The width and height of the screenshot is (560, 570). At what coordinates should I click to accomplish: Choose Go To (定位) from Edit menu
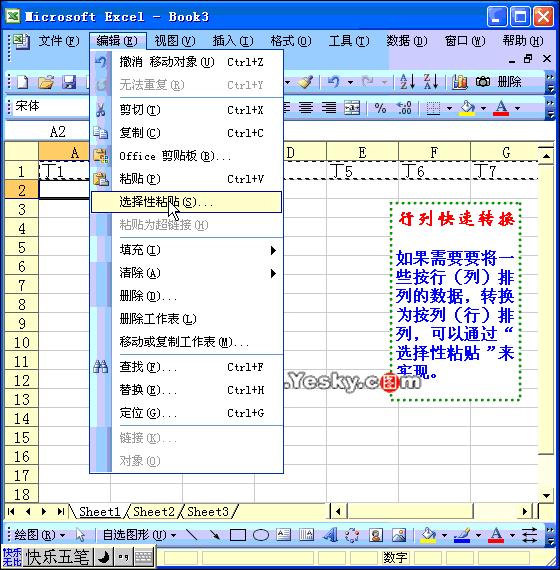tap(187, 413)
